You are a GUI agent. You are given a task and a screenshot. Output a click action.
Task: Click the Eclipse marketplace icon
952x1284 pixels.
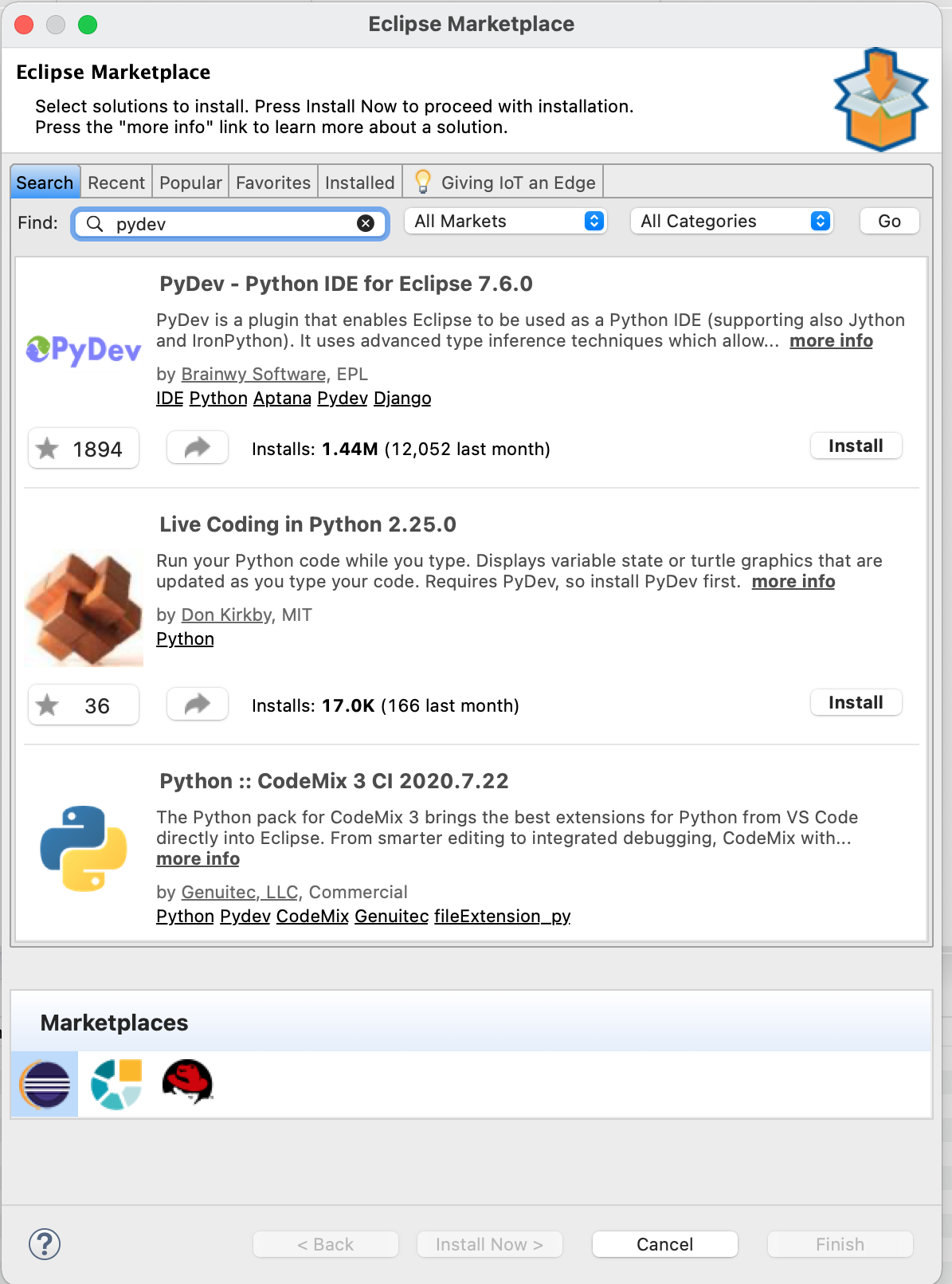click(45, 1084)
